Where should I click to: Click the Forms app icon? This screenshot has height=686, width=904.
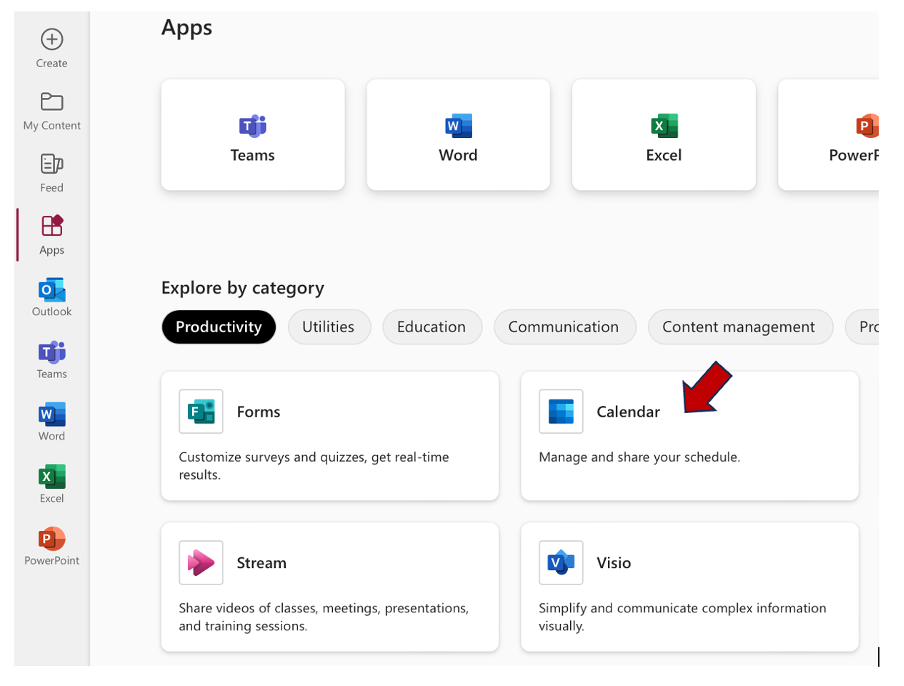point(201,411)
